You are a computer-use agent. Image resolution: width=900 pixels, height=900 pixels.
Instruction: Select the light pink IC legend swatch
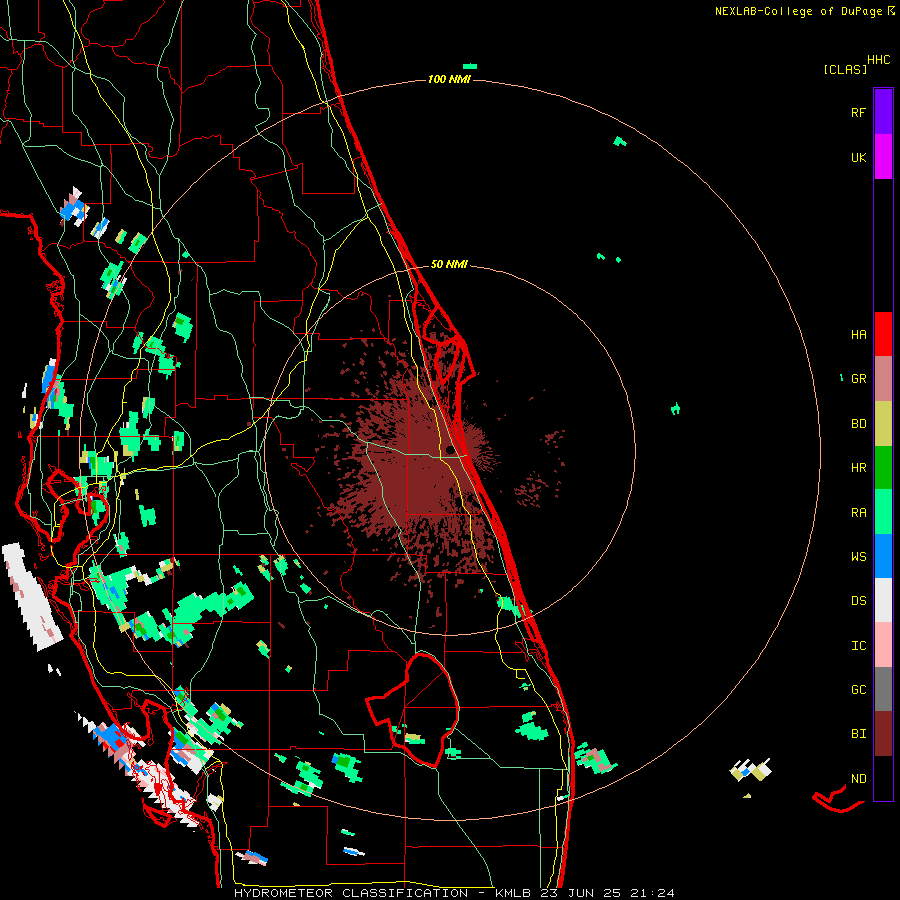883,645
